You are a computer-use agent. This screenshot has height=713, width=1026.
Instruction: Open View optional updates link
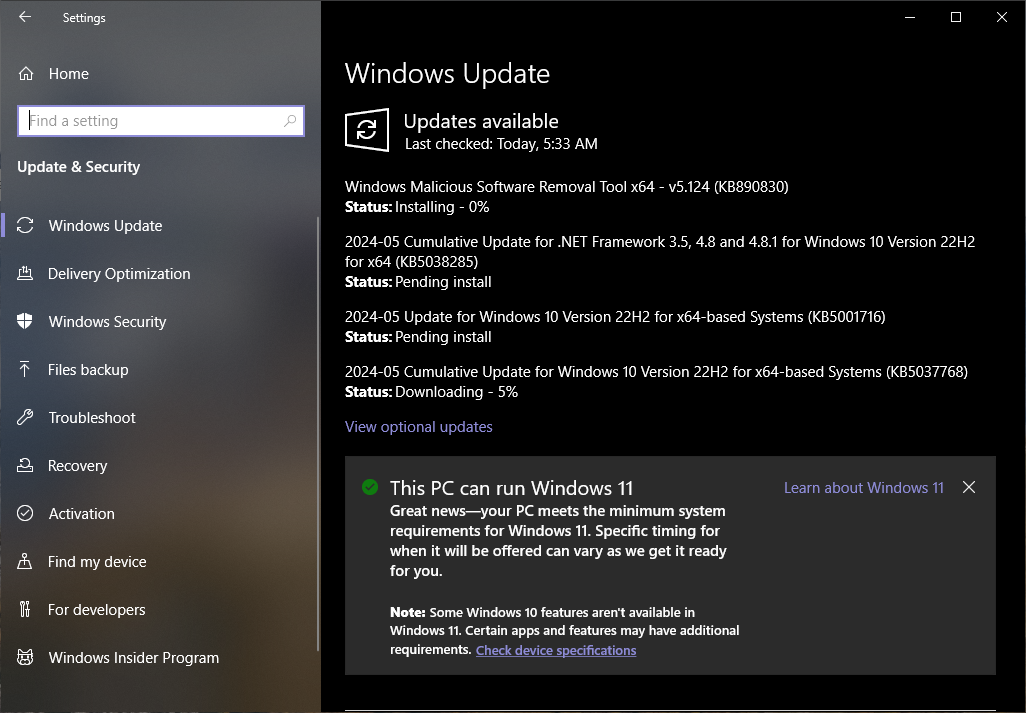tap(419, 426)
